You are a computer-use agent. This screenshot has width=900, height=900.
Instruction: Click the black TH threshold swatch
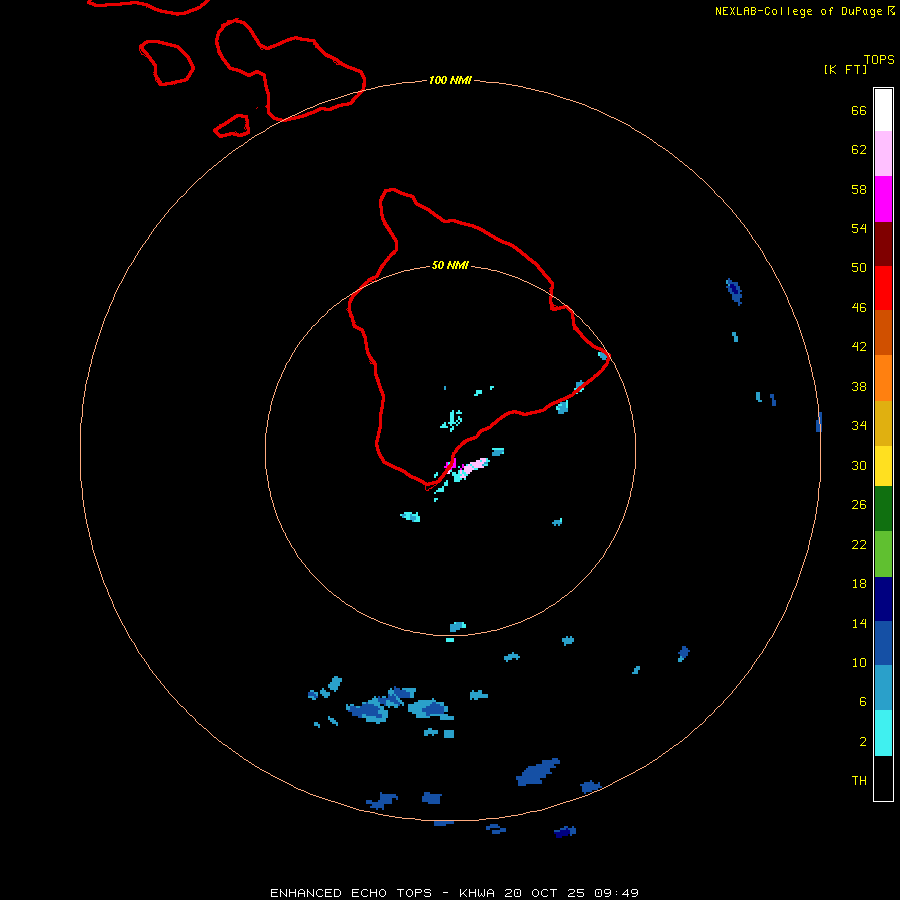[x=883, y=778]
